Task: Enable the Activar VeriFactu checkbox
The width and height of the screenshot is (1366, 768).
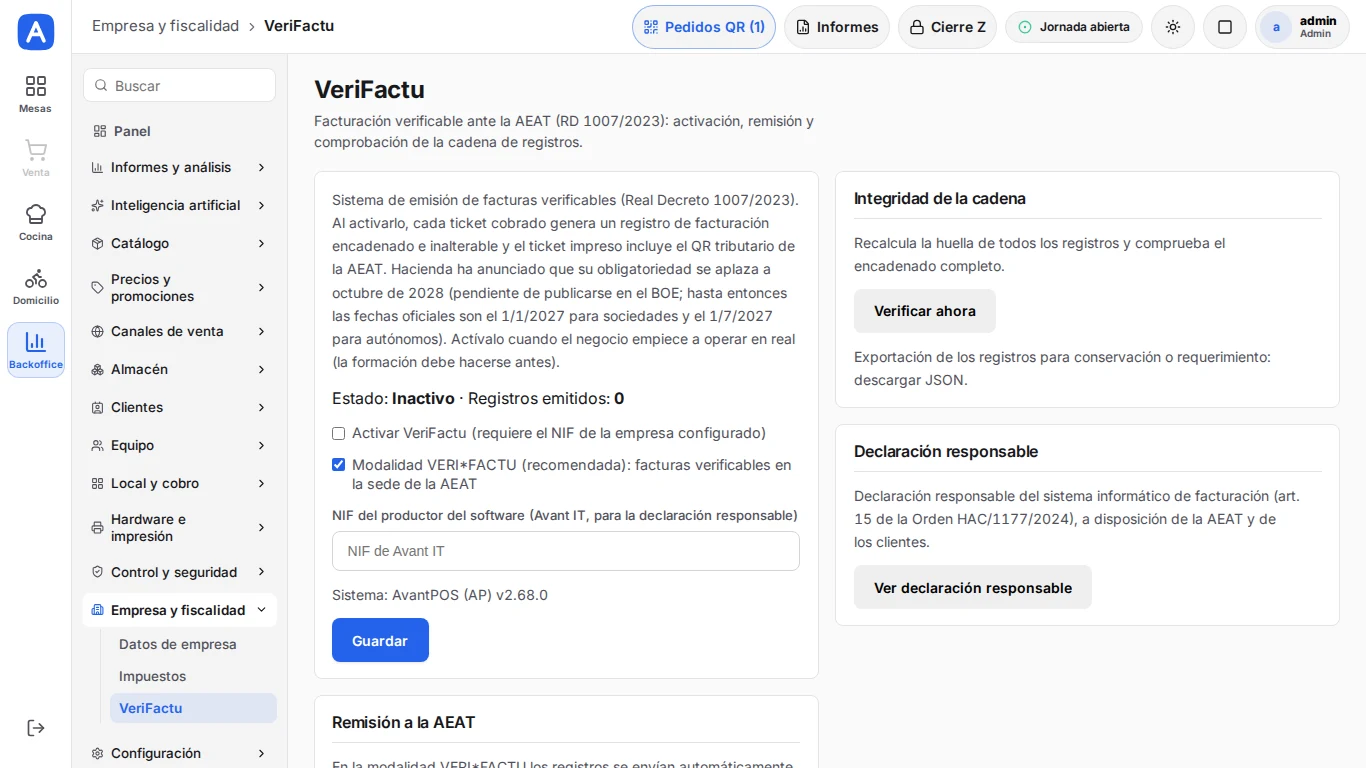Action: pos(339,434)
